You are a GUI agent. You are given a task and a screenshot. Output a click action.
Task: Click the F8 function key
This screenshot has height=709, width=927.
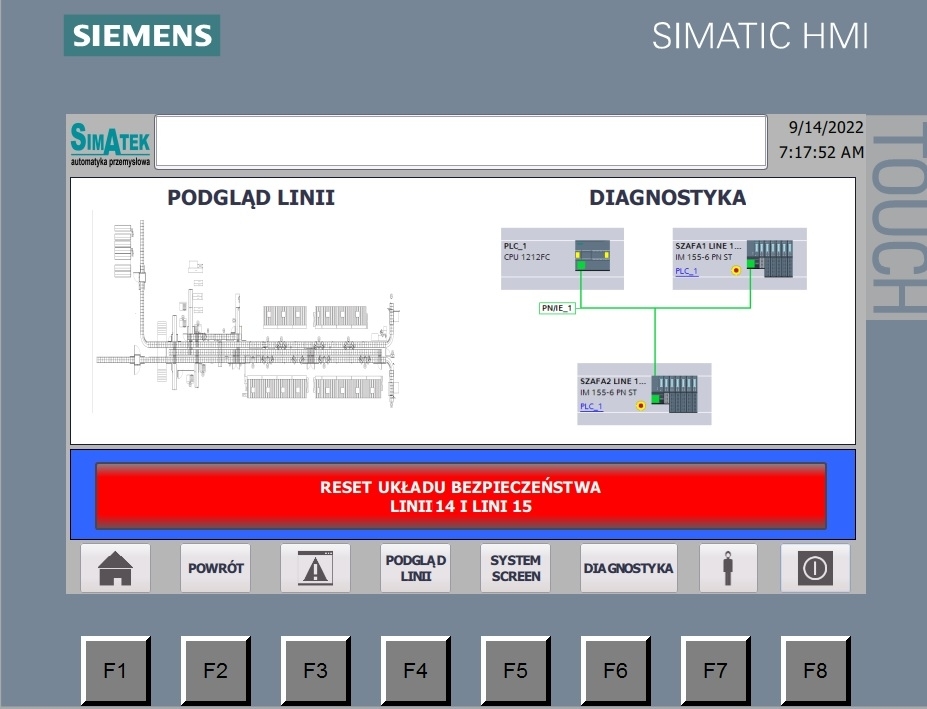click(815, 671)
